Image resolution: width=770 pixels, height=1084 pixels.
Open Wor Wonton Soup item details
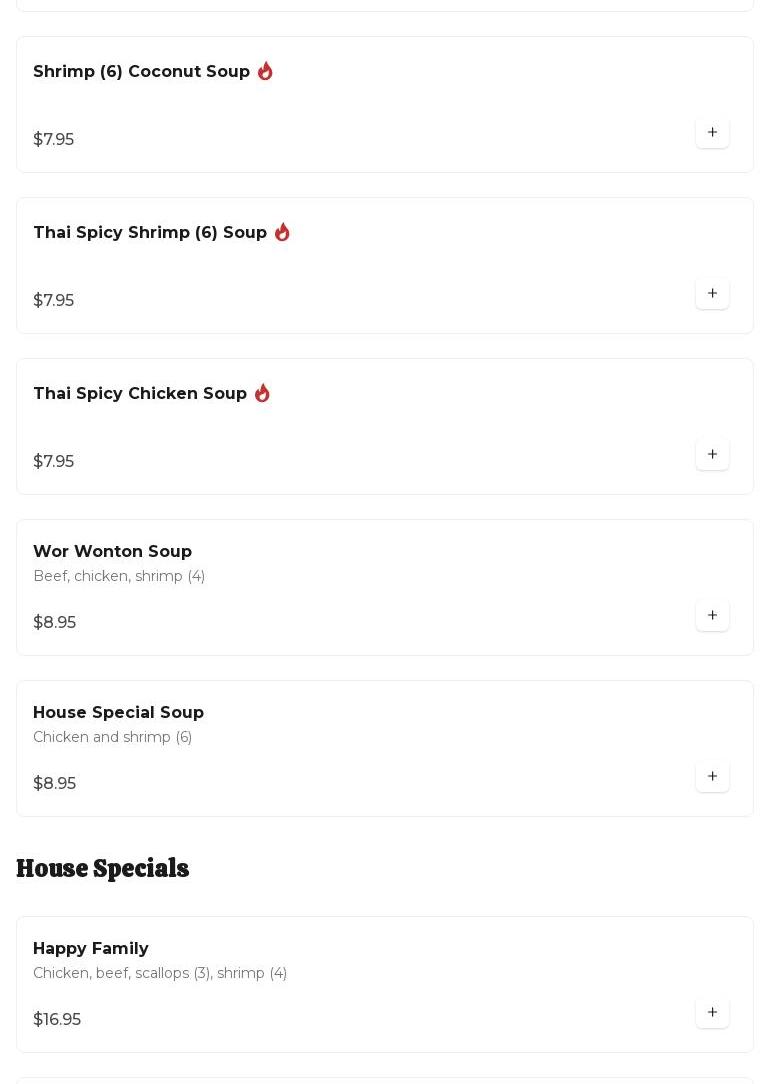click(x=112, y=552)
